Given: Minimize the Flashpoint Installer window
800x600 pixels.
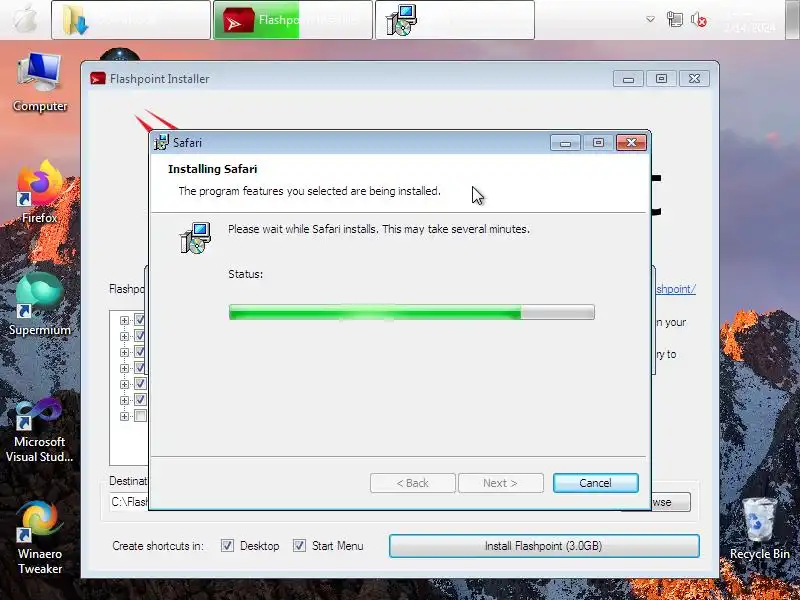Looking at the screenshot, I should (628, 79).
